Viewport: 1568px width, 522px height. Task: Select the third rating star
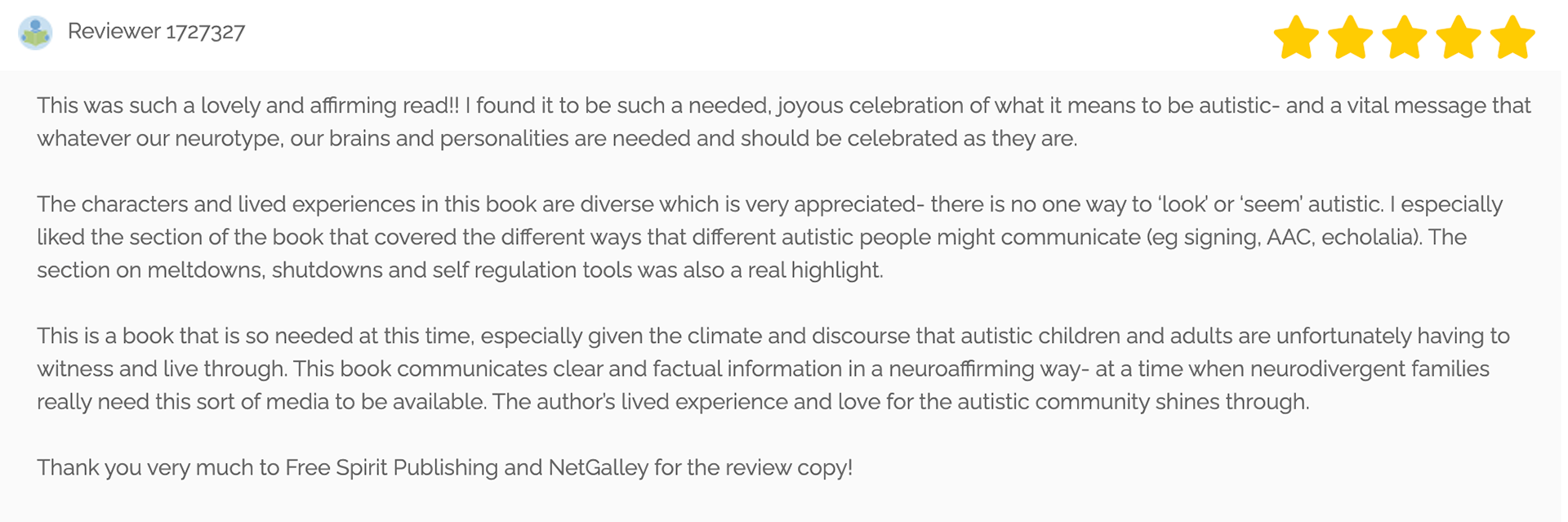[x=1404, y=38]
